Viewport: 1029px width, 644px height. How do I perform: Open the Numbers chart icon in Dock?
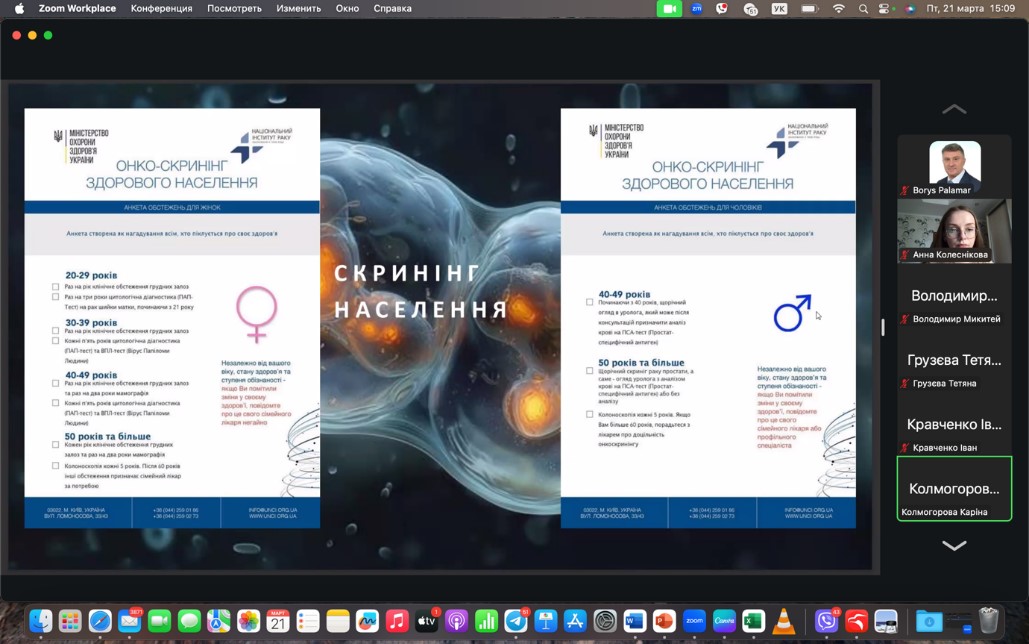[486, 620]
